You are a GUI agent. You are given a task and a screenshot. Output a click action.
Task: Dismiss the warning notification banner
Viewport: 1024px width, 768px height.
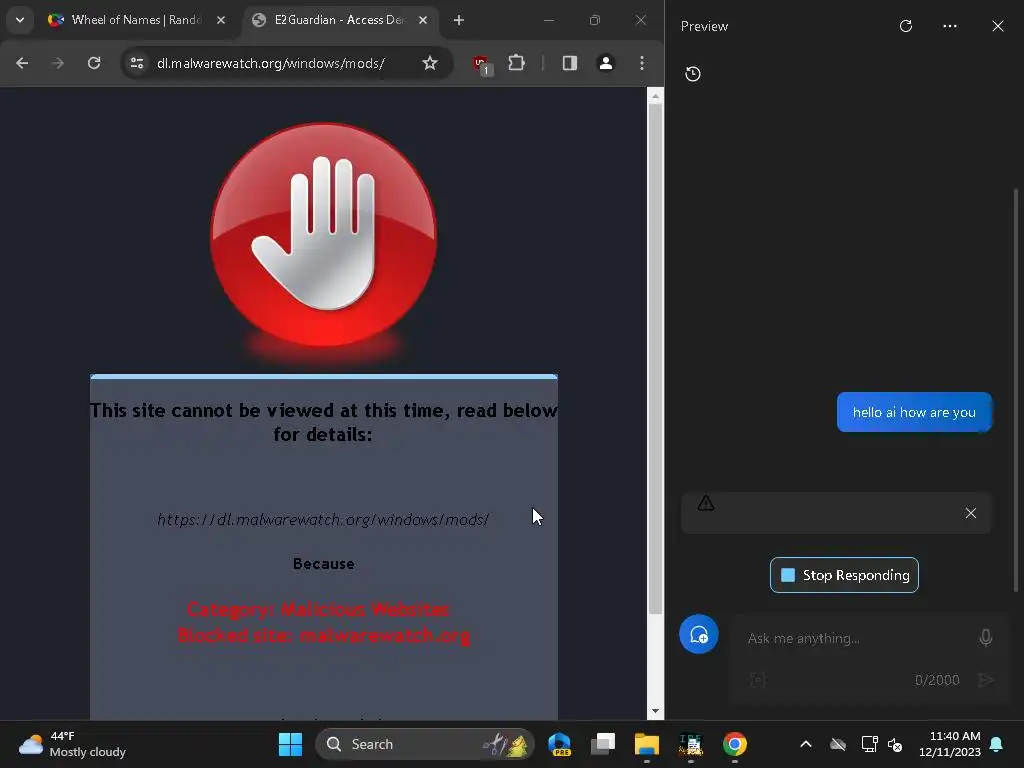coord(971,513)
